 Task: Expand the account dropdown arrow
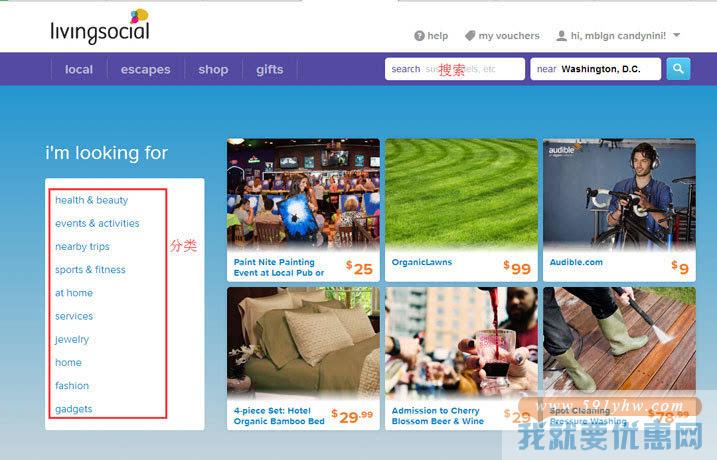677,35
